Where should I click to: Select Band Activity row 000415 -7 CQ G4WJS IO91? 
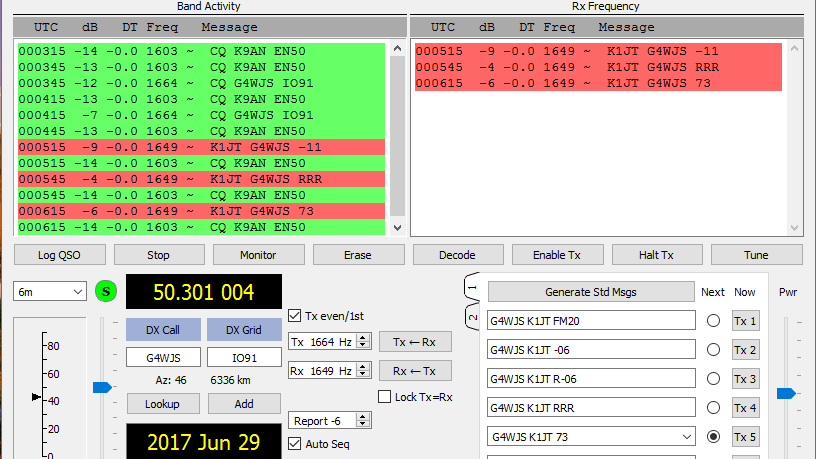pos(201,115)
